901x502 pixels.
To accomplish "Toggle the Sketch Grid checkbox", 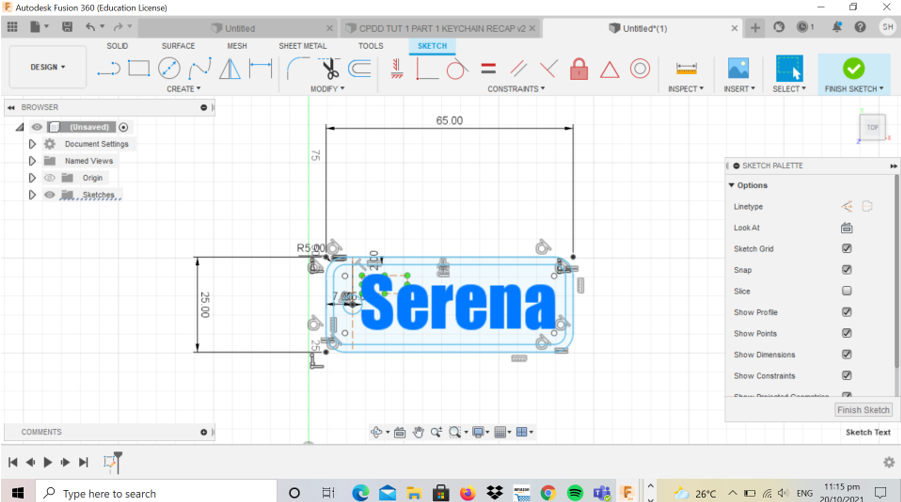I will [846, 248].
